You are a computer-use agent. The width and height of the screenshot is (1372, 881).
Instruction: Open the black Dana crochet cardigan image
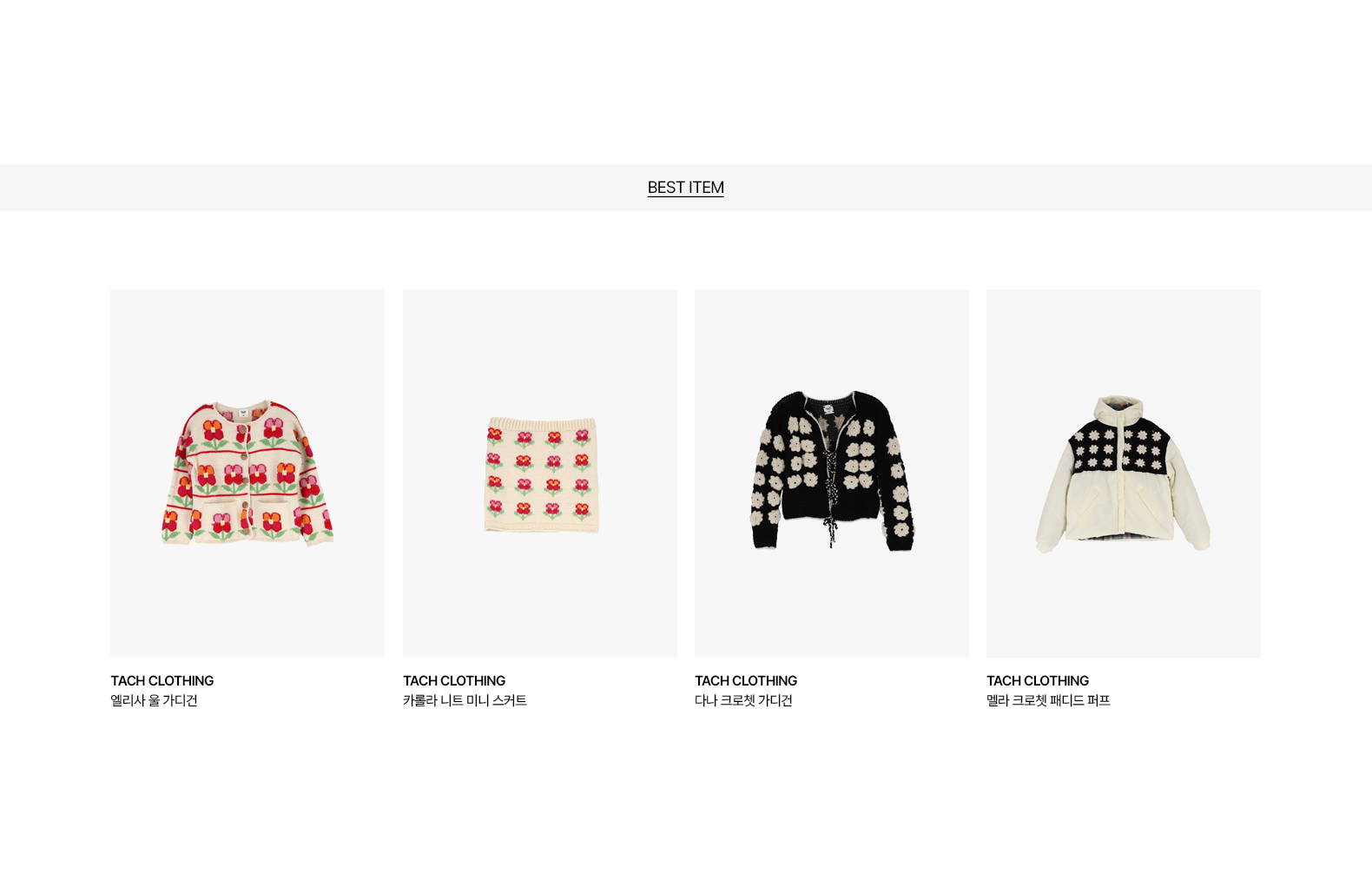[832, 474]
